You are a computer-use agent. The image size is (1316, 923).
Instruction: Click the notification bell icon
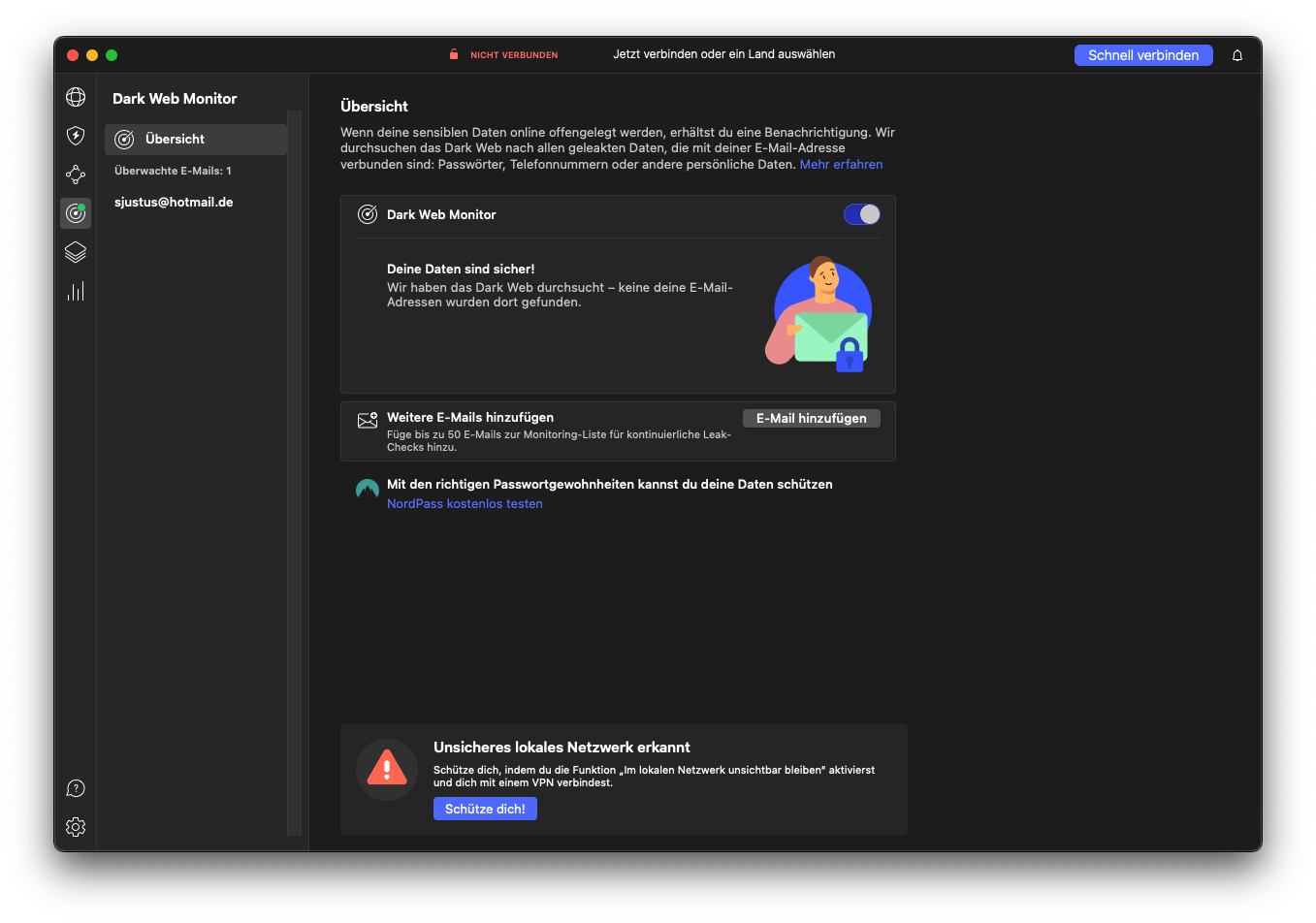(x=1237, y=55)
